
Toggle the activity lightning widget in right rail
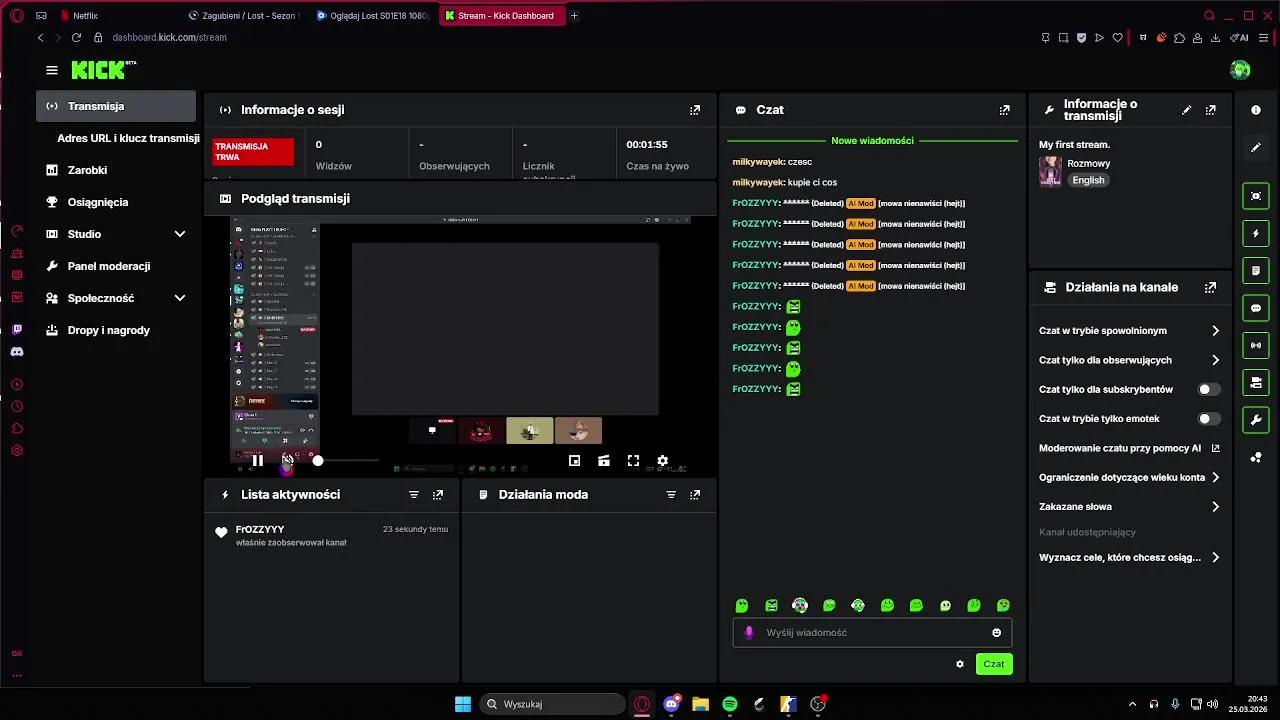tap(1256, 234)
